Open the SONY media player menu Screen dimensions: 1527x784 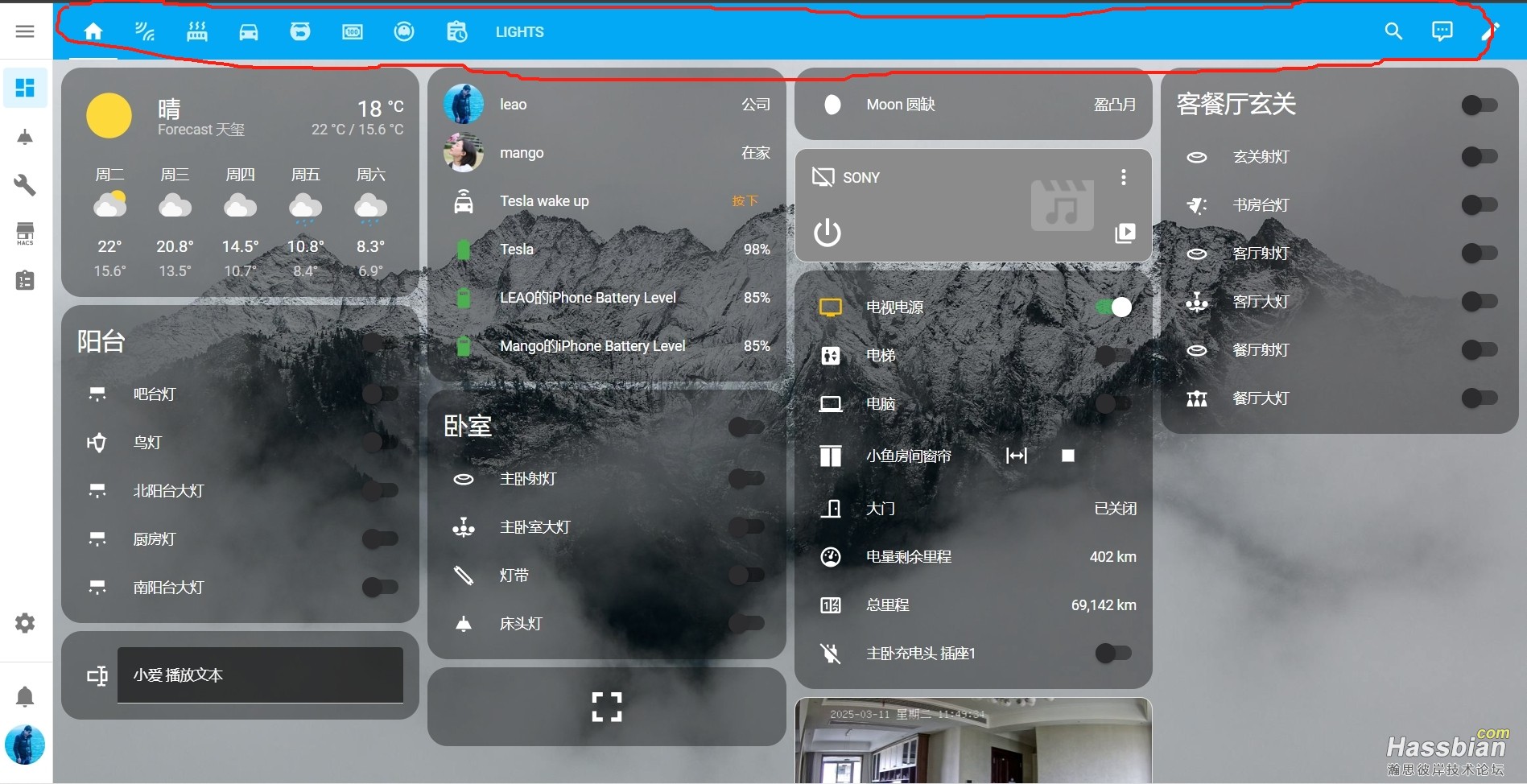1124,177
